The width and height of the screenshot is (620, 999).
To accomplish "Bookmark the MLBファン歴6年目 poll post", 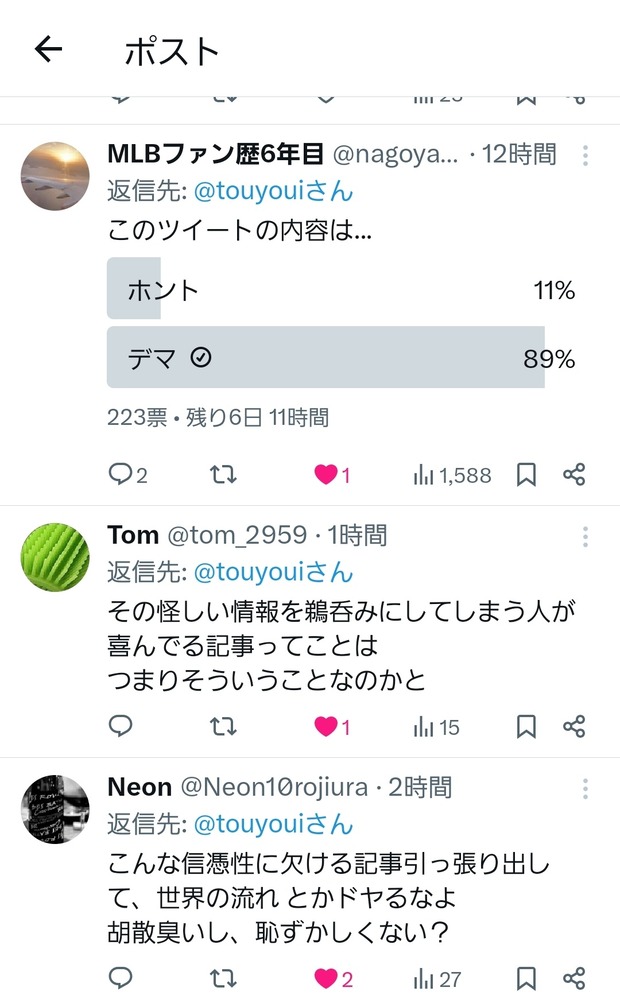I will pos(526,475).
